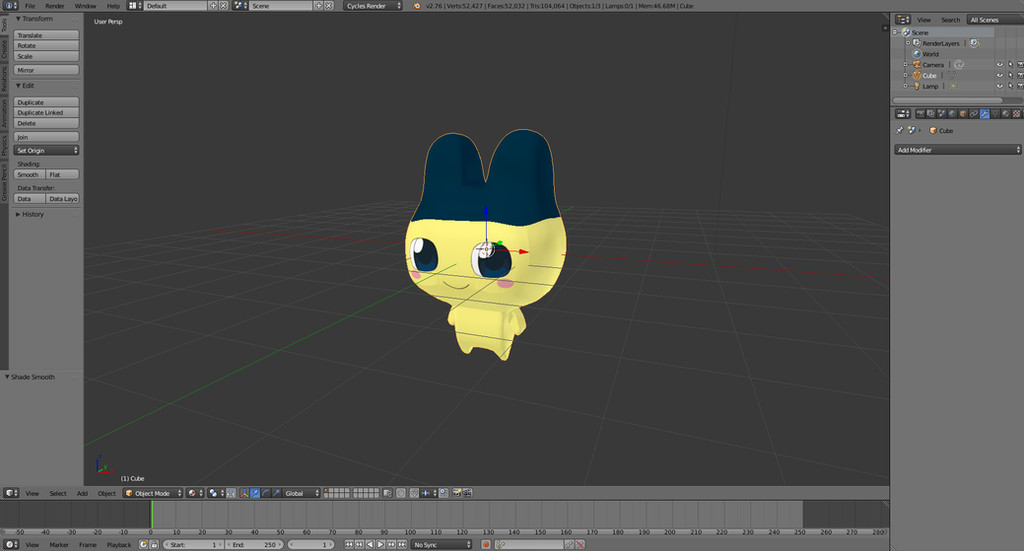Toggle Cube visibility eye in outliner
The width and height of the screenshot is (1024, 551).
tap(1000, 75)
